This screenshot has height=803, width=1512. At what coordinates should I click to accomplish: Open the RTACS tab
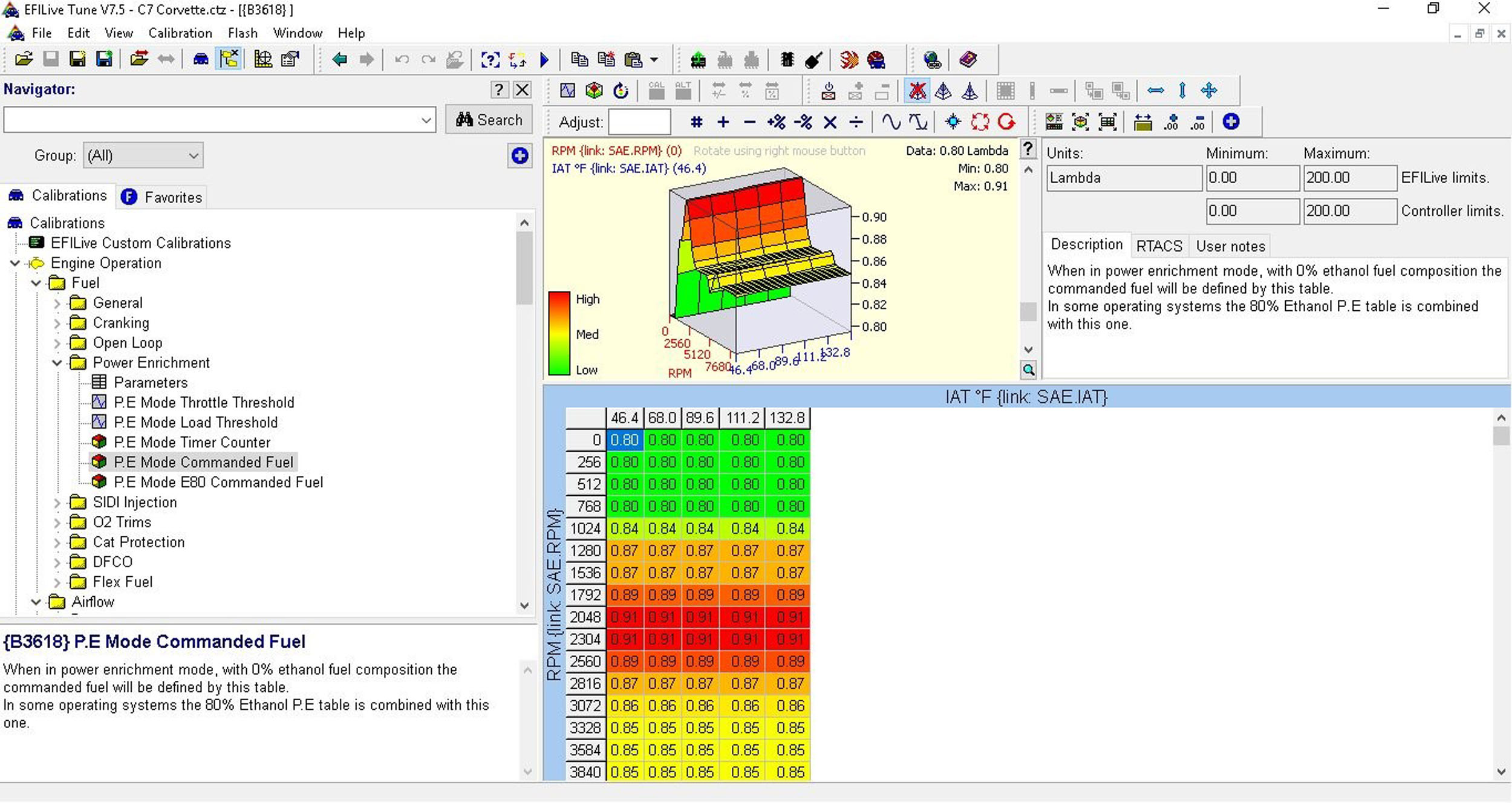coord(1159,246)
